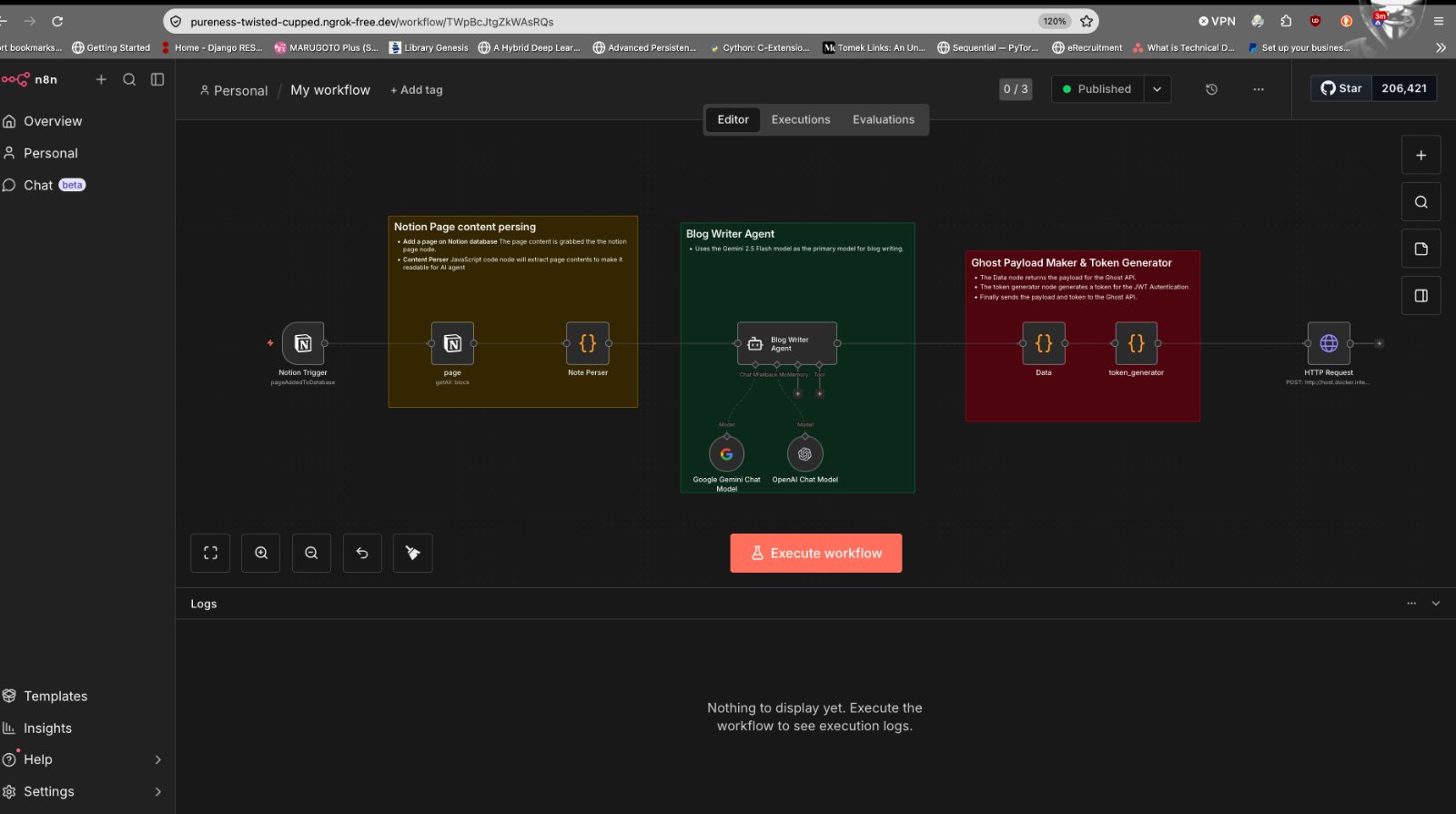Select the HTTP Request node
1456x814 pixels.
pyautogui.click(x=1329, y=343)
